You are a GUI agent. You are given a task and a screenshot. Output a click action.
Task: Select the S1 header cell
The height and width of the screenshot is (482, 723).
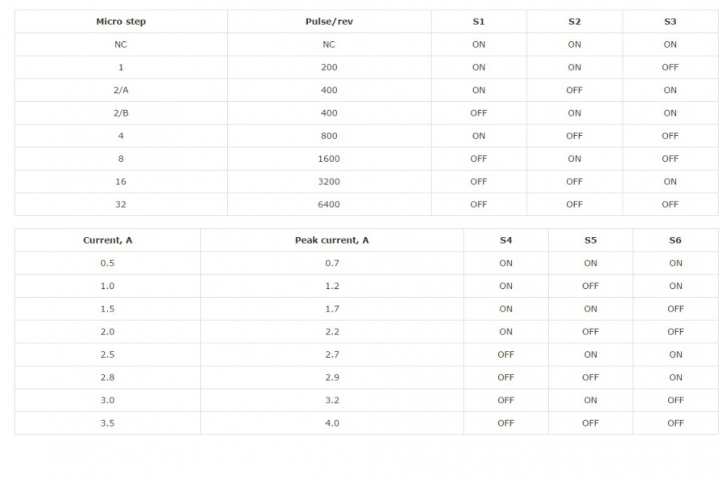pyautogui.click(x=479, y=22)
